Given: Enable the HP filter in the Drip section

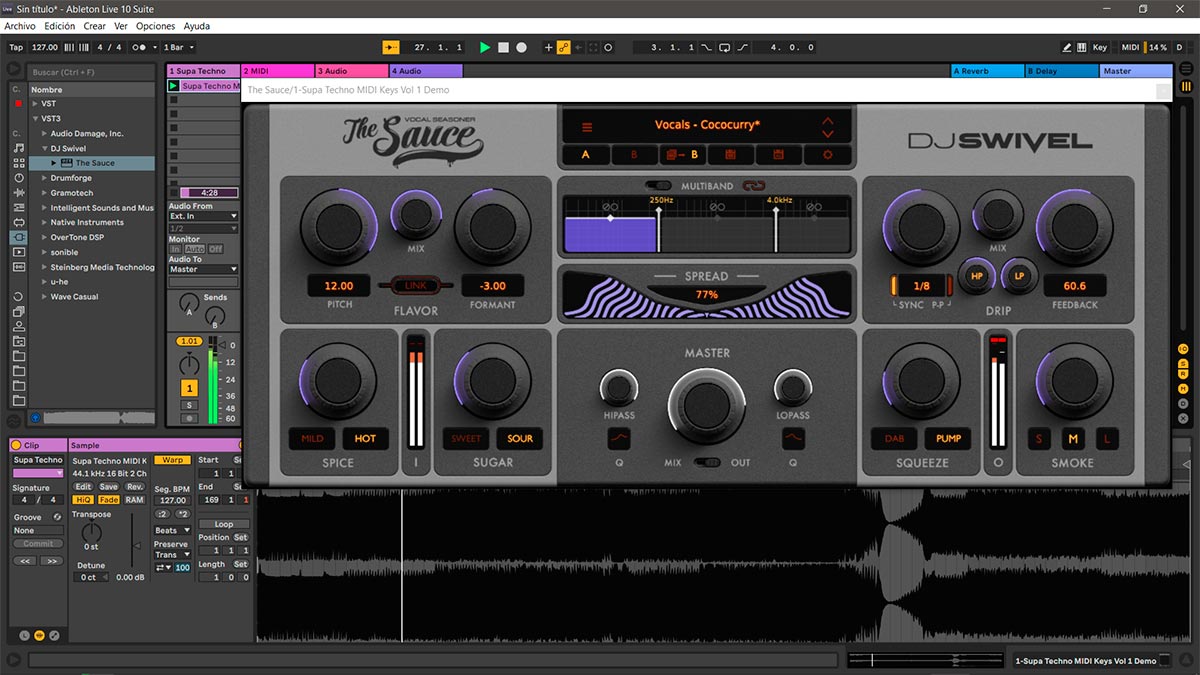Looking at the screenshot, I should point(977,275).
